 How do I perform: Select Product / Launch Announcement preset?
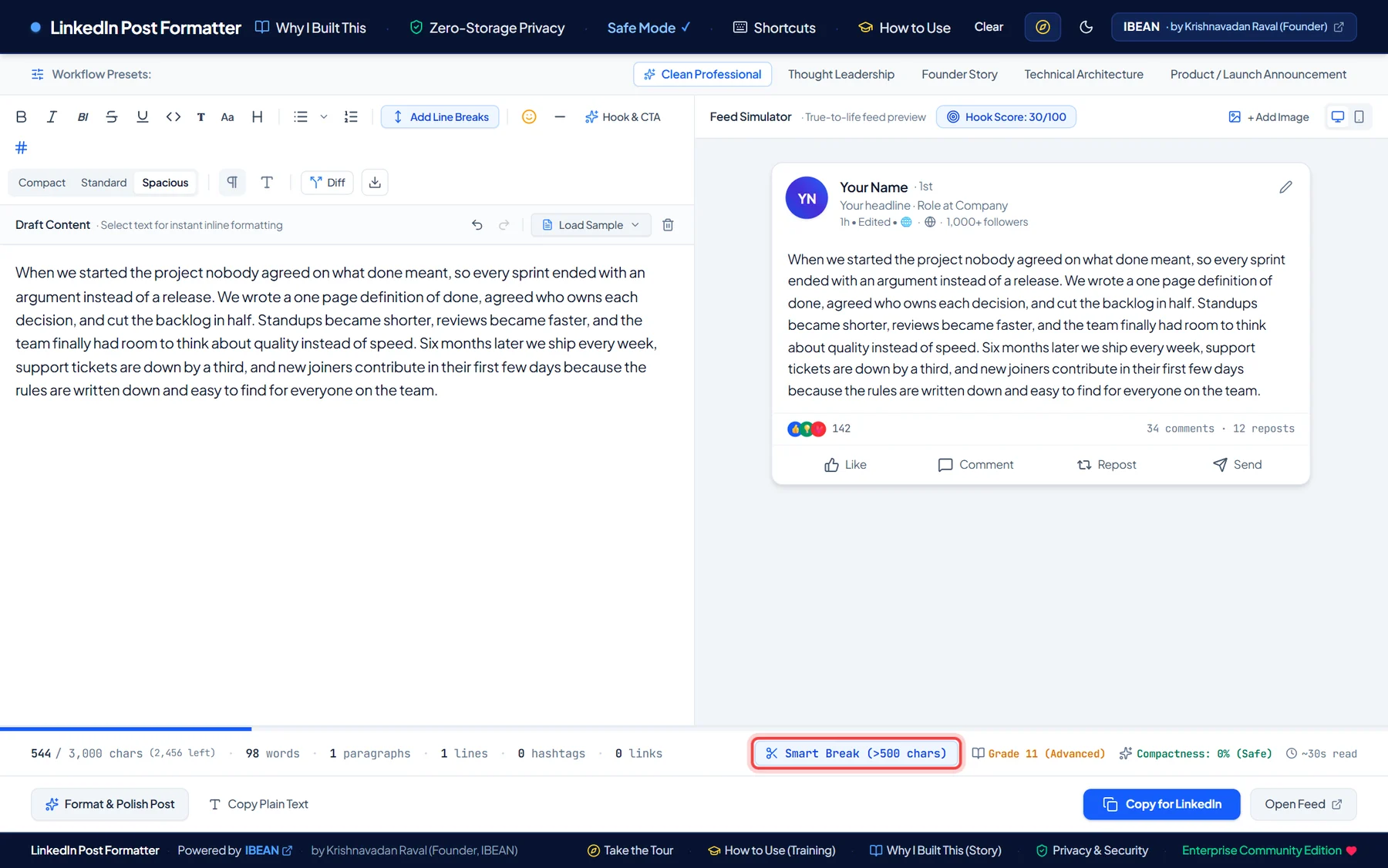pyautogui.click(x=1258, y=75)
